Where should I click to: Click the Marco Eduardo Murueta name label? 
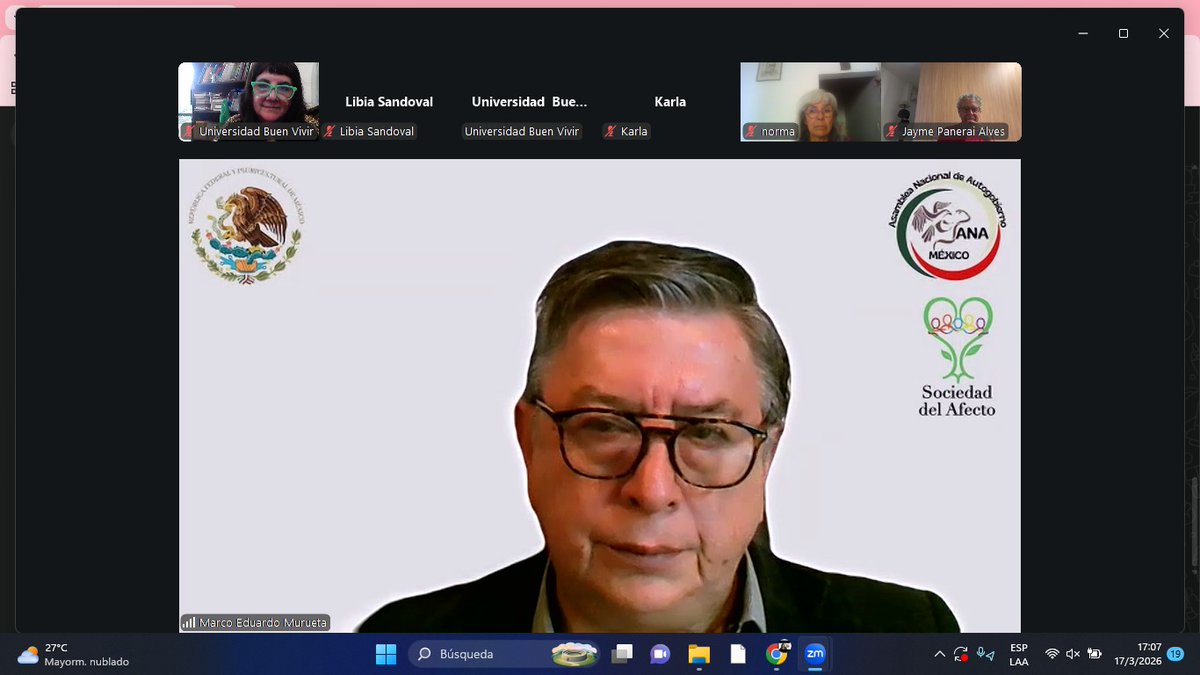[x=263, y=622]
